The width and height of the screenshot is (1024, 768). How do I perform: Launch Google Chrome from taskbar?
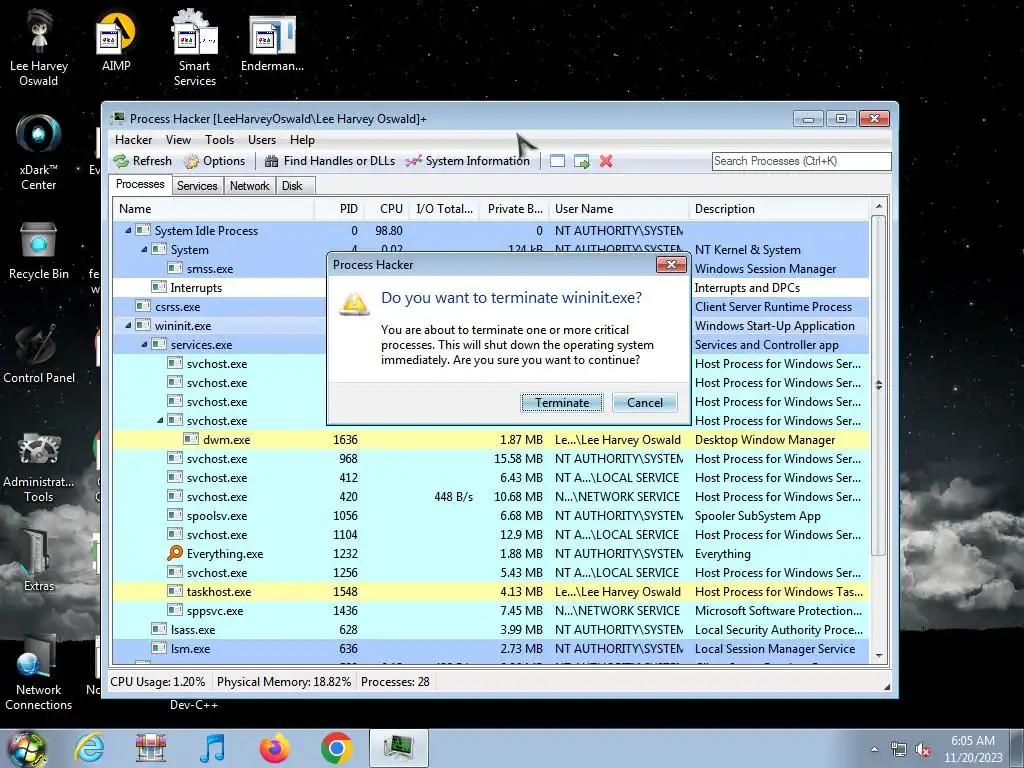coord(336,748)
